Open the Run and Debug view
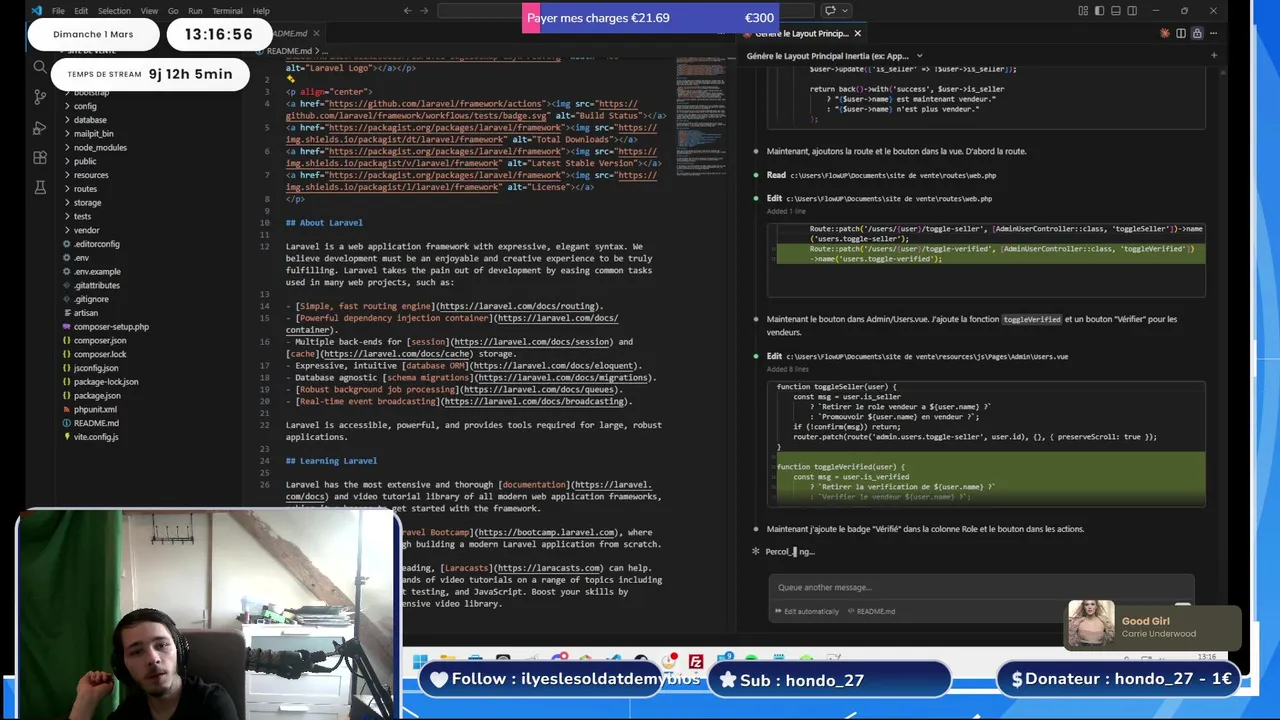 (x=40, y=128)
